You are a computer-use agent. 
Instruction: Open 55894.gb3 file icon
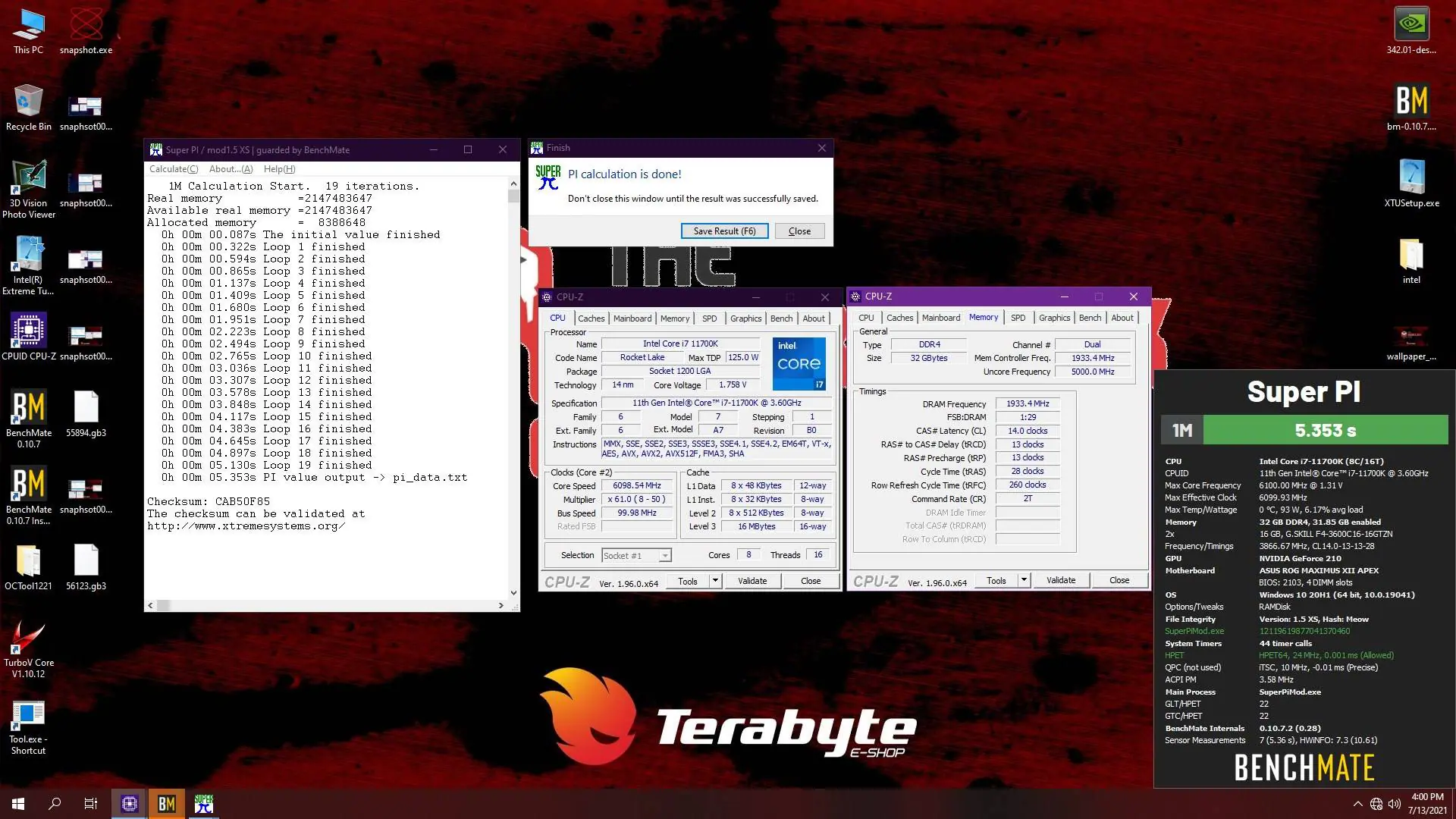tap(86, 414)
